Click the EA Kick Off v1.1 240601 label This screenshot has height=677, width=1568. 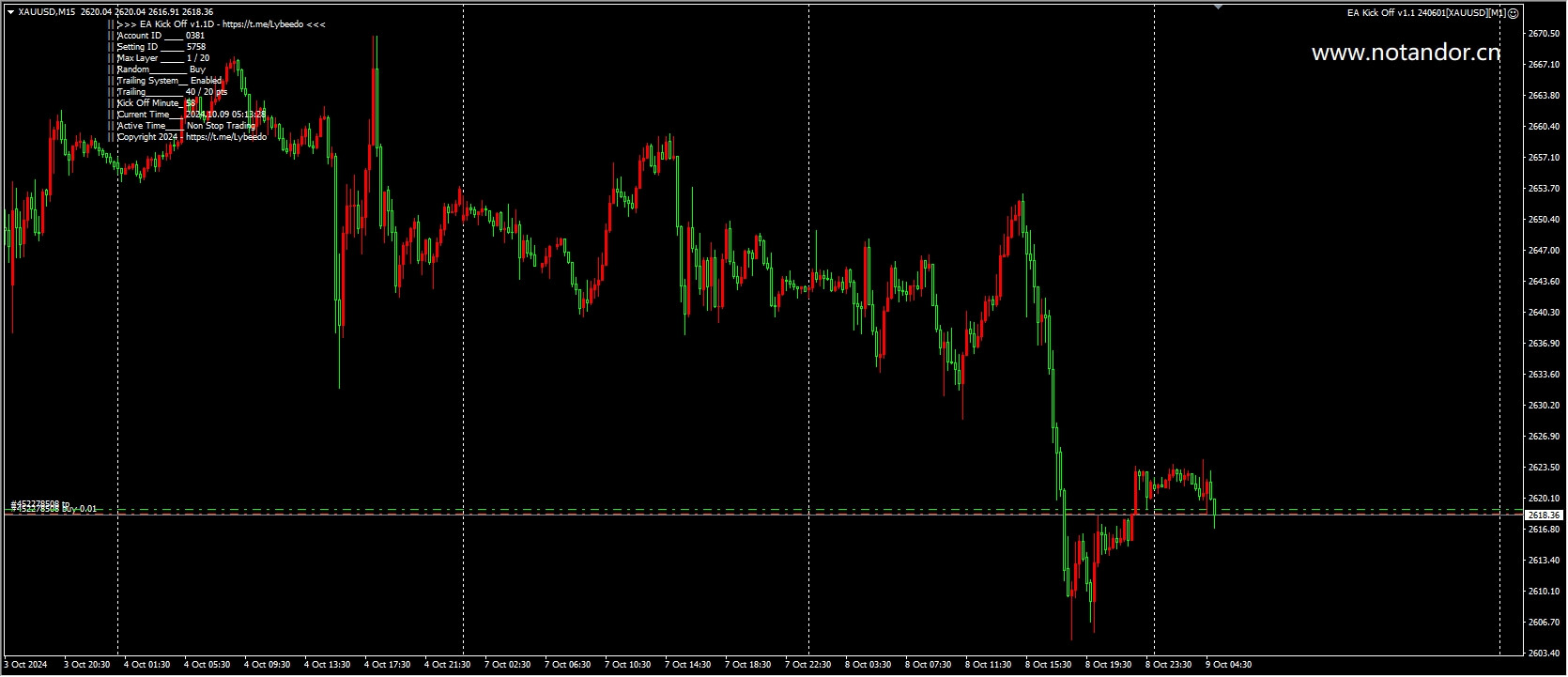tap(1426, 13)
